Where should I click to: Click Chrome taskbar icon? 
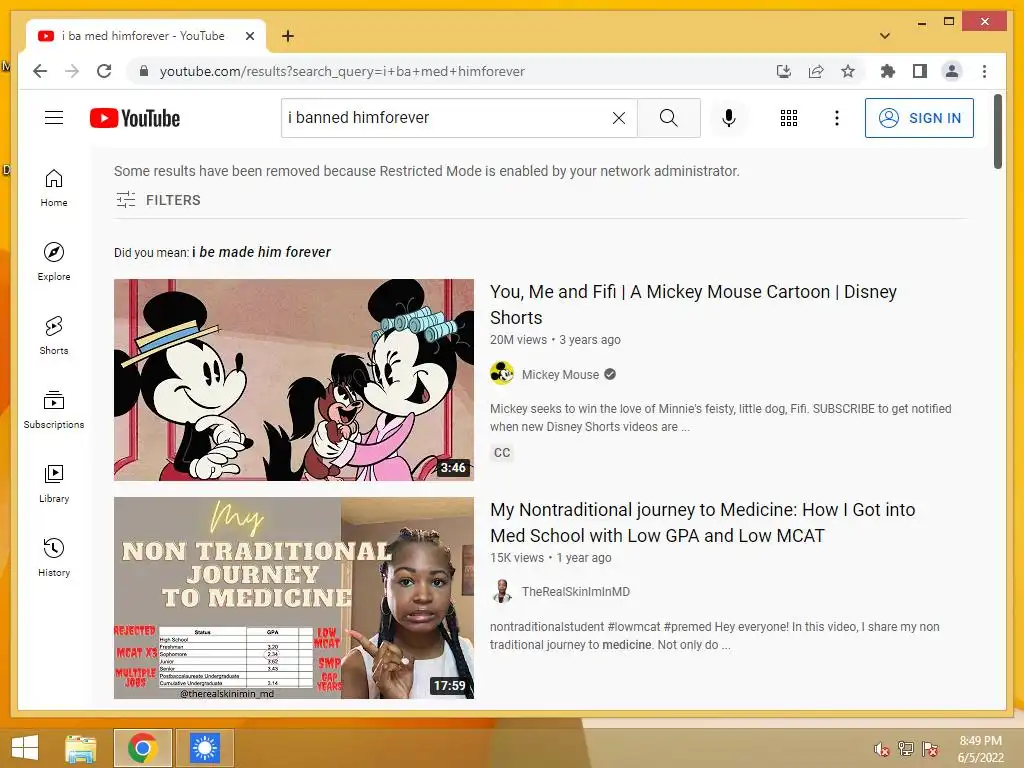[x=143, y=748]
